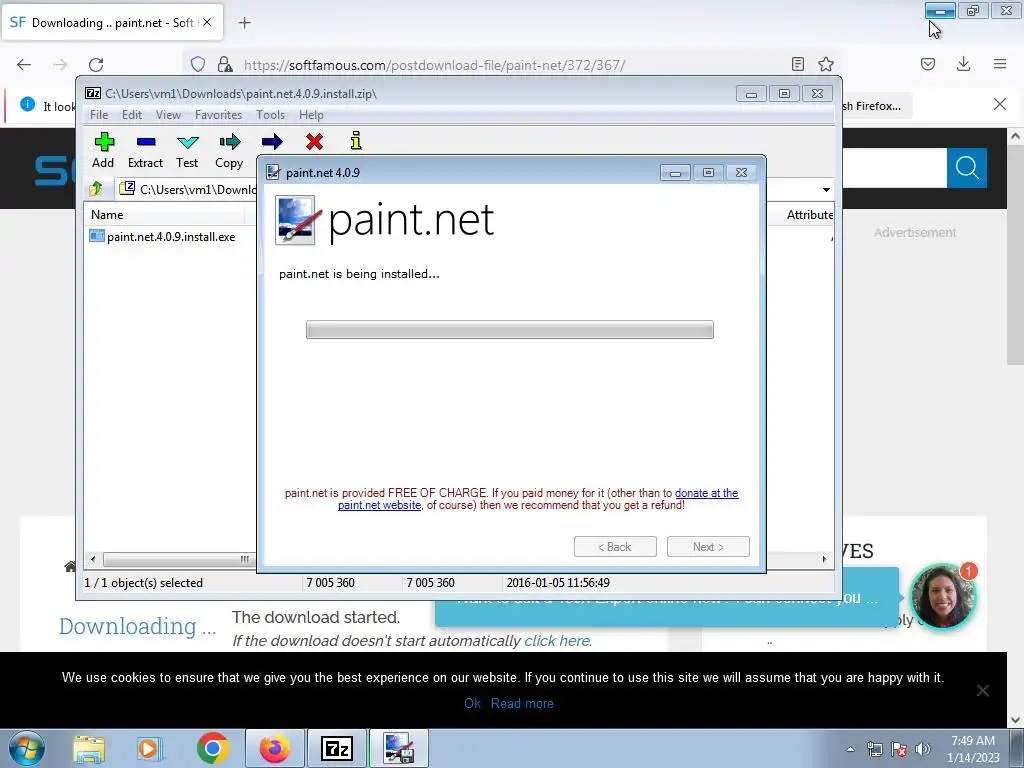Open Firefox tracking protection shield icon

(x=198, y=64)
